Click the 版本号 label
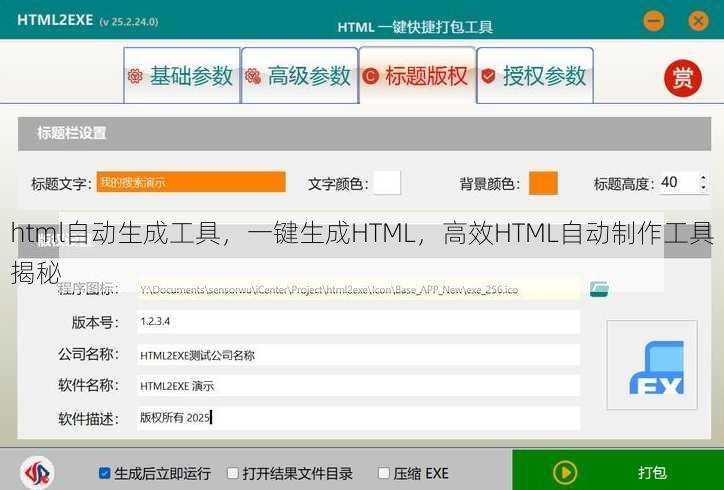 [x=95, y=322]
